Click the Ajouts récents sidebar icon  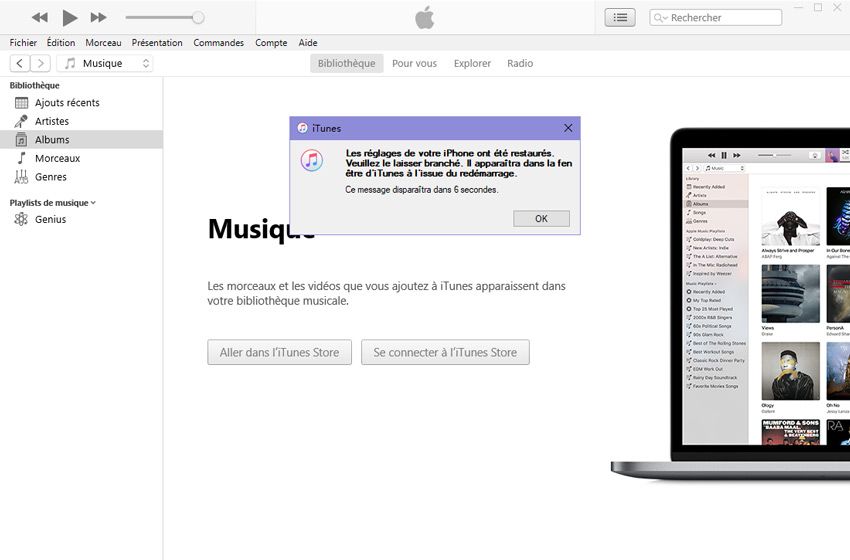[21, 103]
